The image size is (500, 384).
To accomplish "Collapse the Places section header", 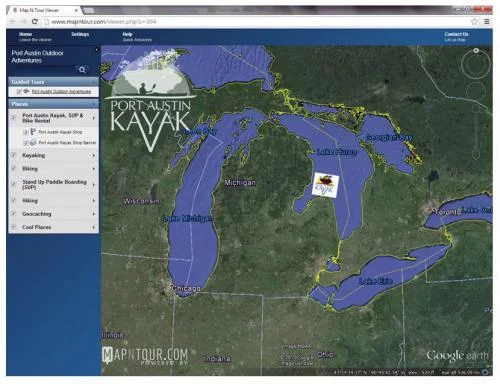I will pyautogui.click(x=53, y=104).
